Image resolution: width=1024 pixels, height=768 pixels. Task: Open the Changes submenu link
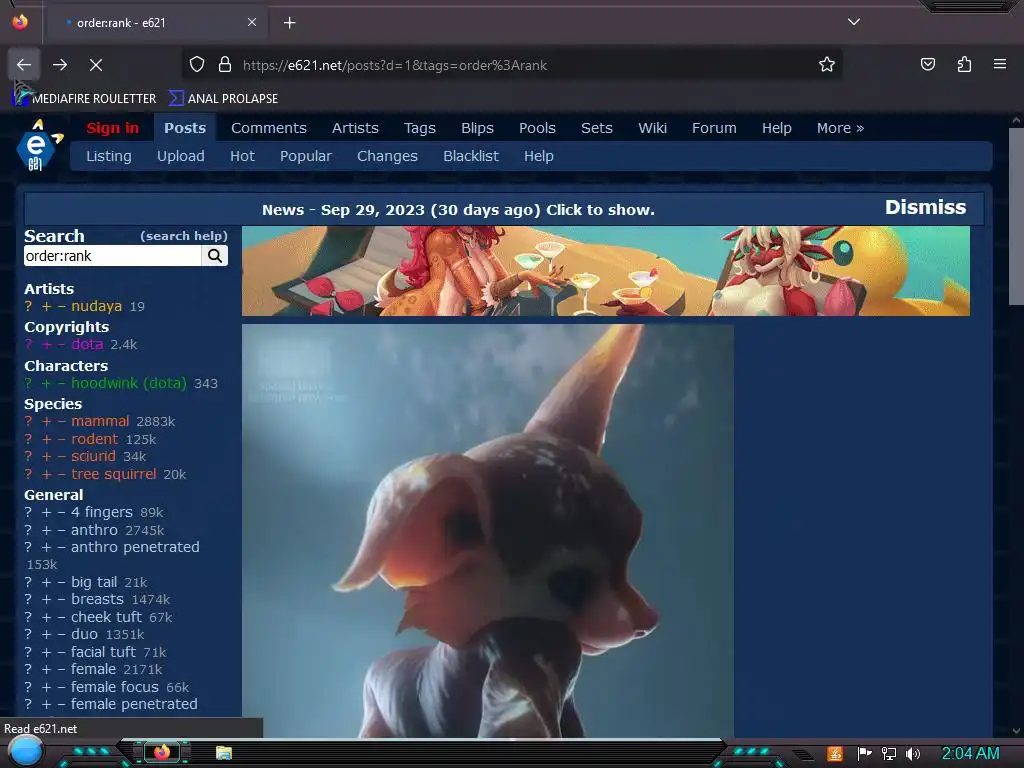point(387,156)
